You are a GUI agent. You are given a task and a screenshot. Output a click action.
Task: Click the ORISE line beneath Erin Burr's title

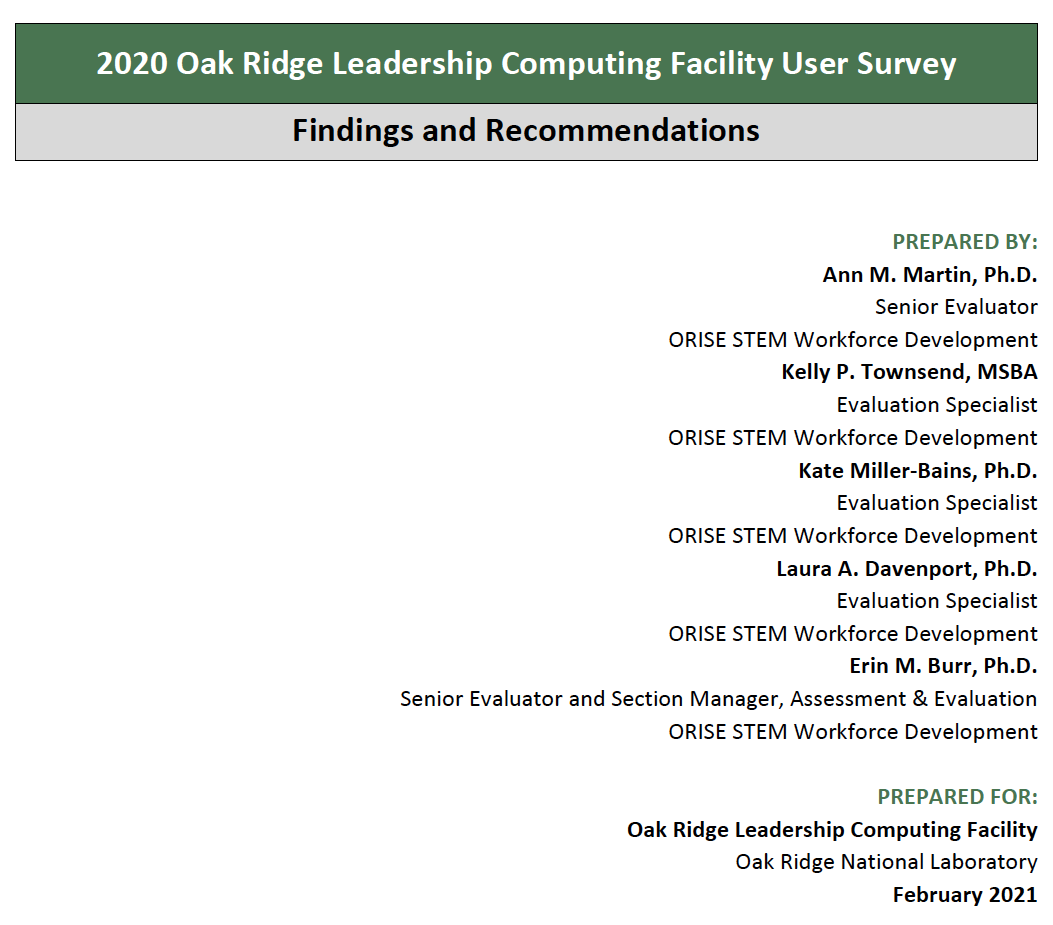852,732
